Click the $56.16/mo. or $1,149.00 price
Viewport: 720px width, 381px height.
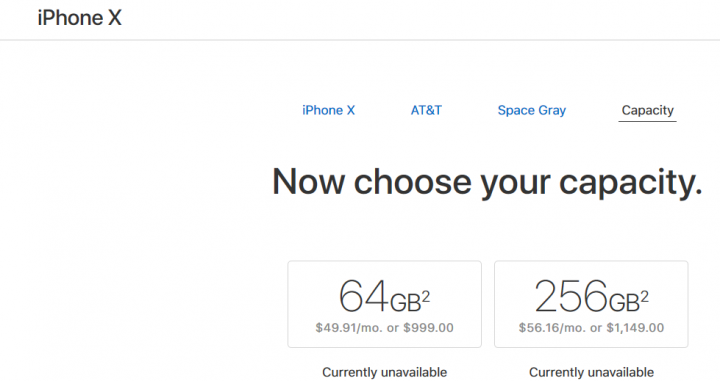(591, 328)
